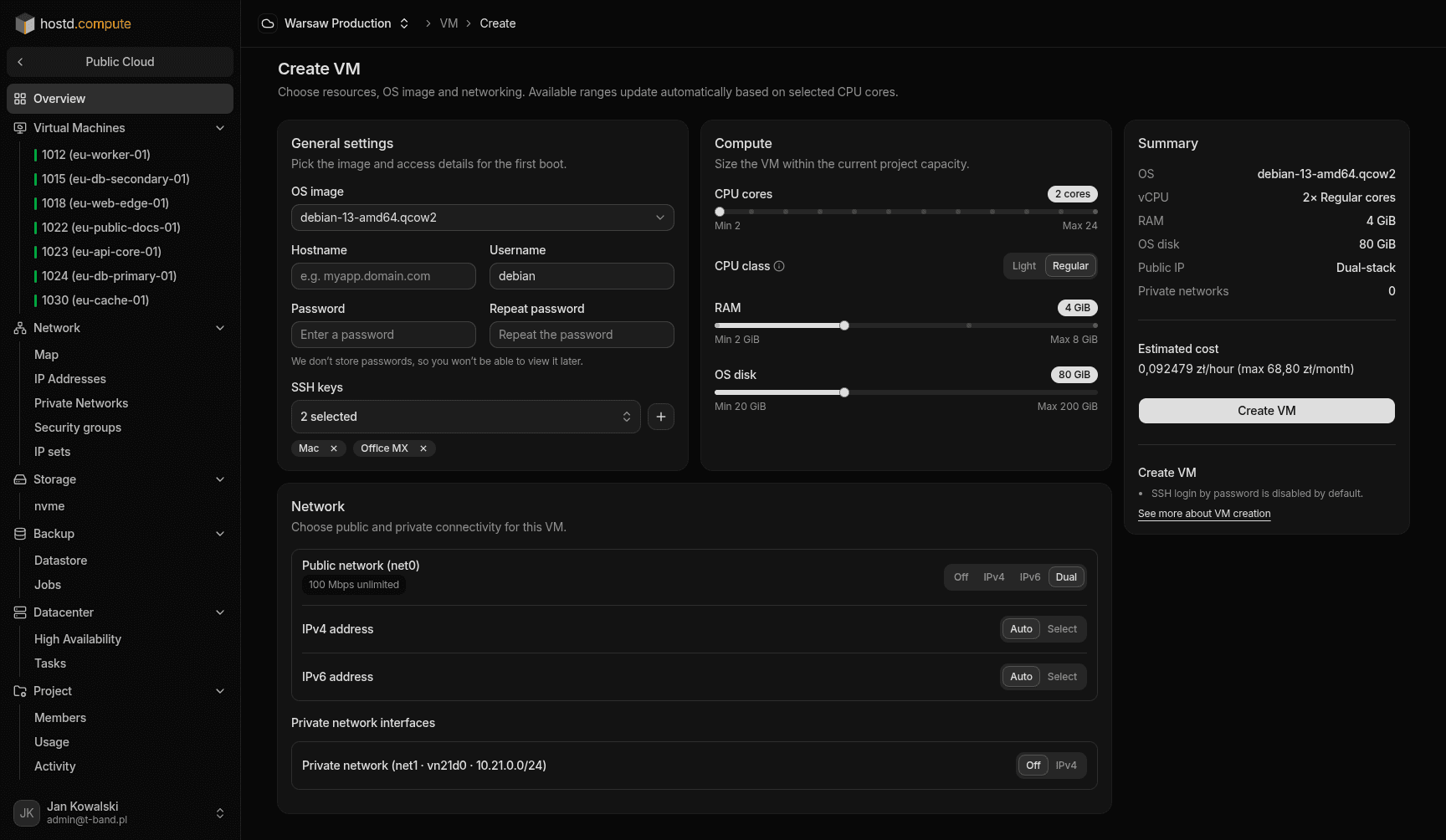This screenshot has width=1446, height=840.
Task: Set private network net1 to Off
Action: 1033,766
